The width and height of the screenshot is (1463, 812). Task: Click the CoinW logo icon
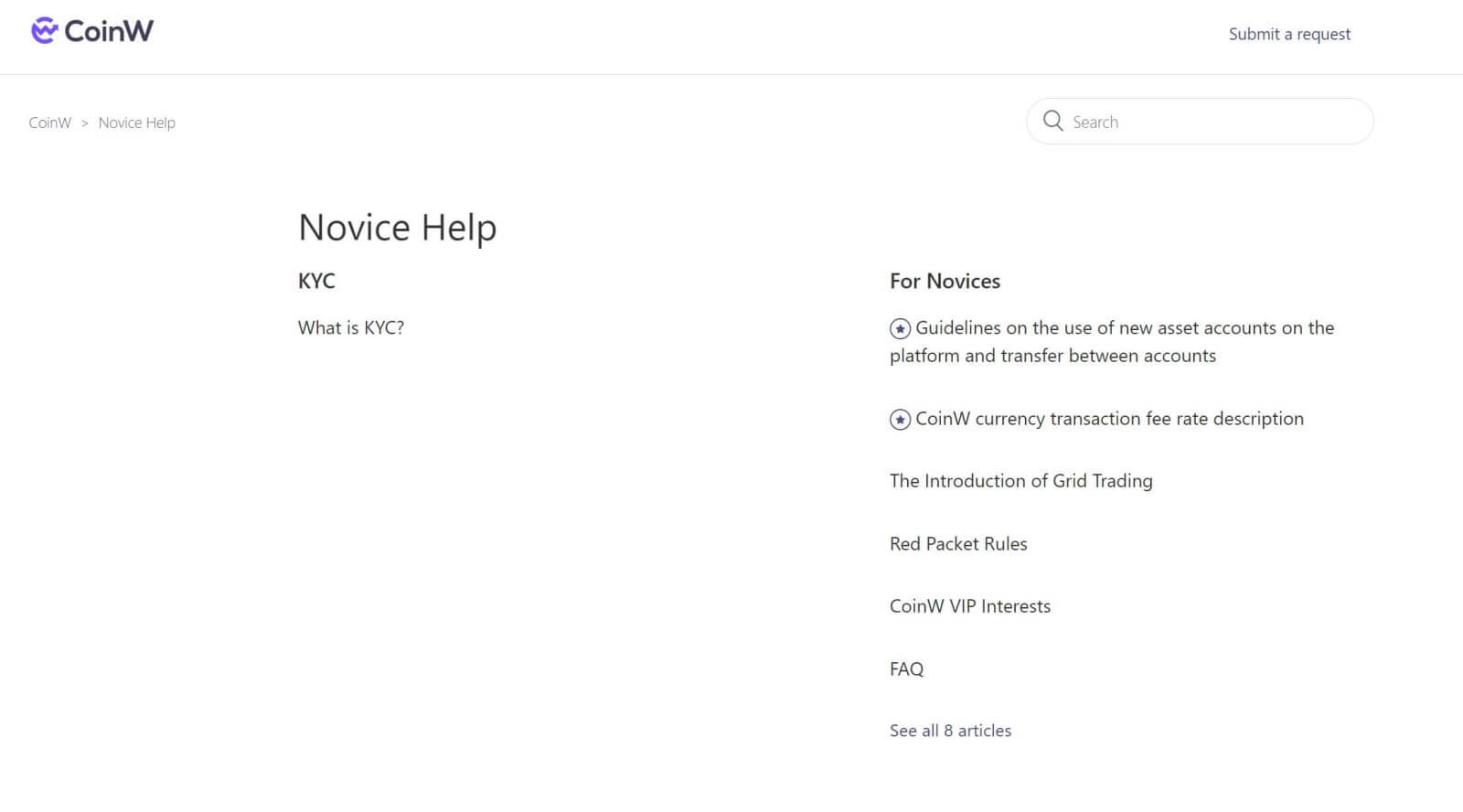click(x=45, y=31)
